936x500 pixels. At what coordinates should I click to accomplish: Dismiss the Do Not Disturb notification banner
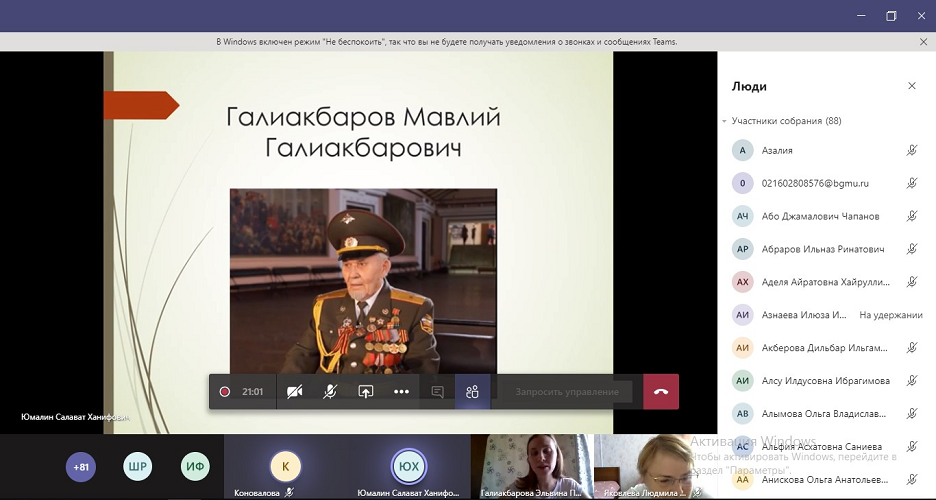click(x=923, y=42)
